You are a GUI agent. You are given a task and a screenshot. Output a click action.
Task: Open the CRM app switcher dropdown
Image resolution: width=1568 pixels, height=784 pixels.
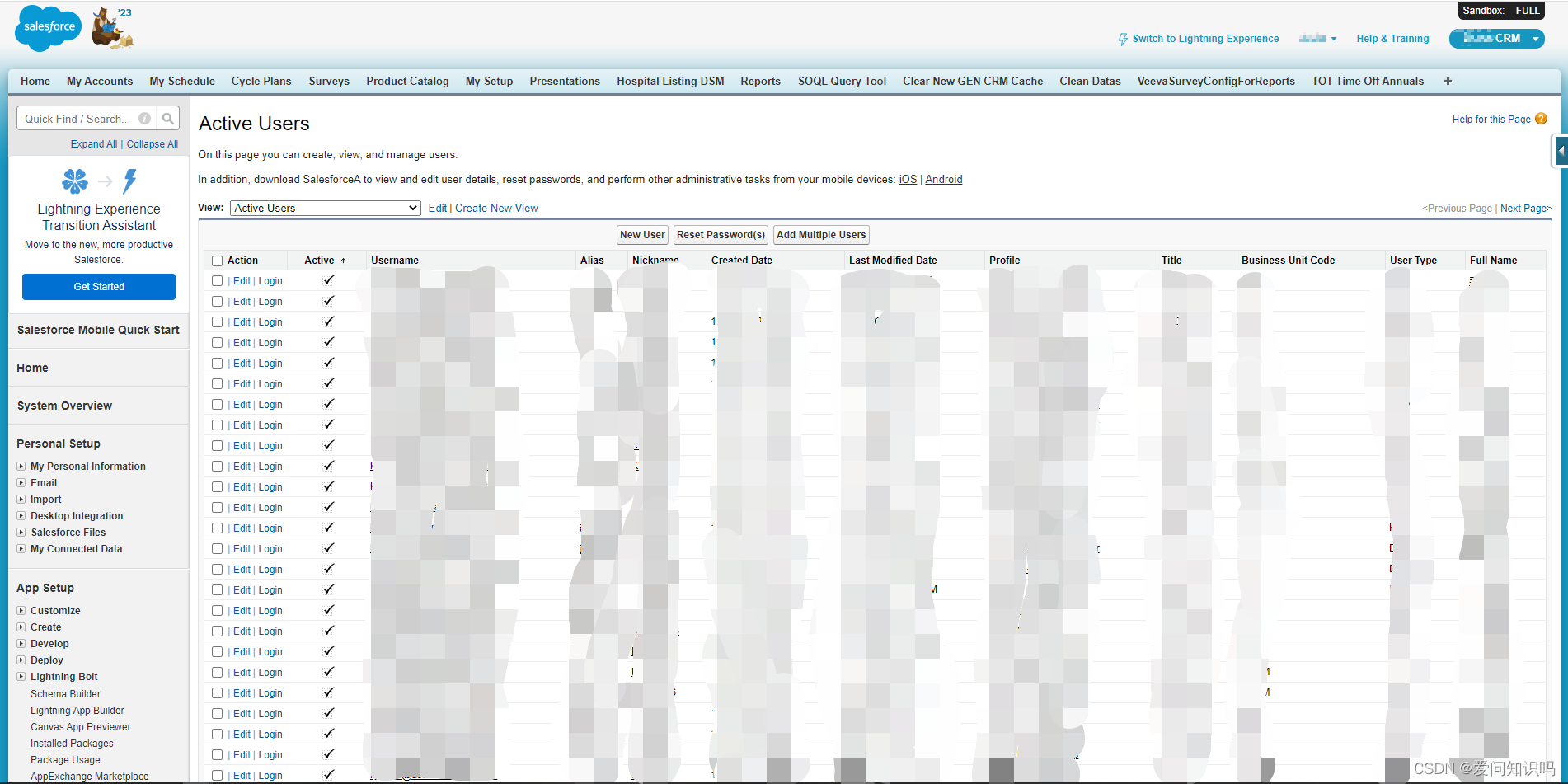coord(1497,38)
